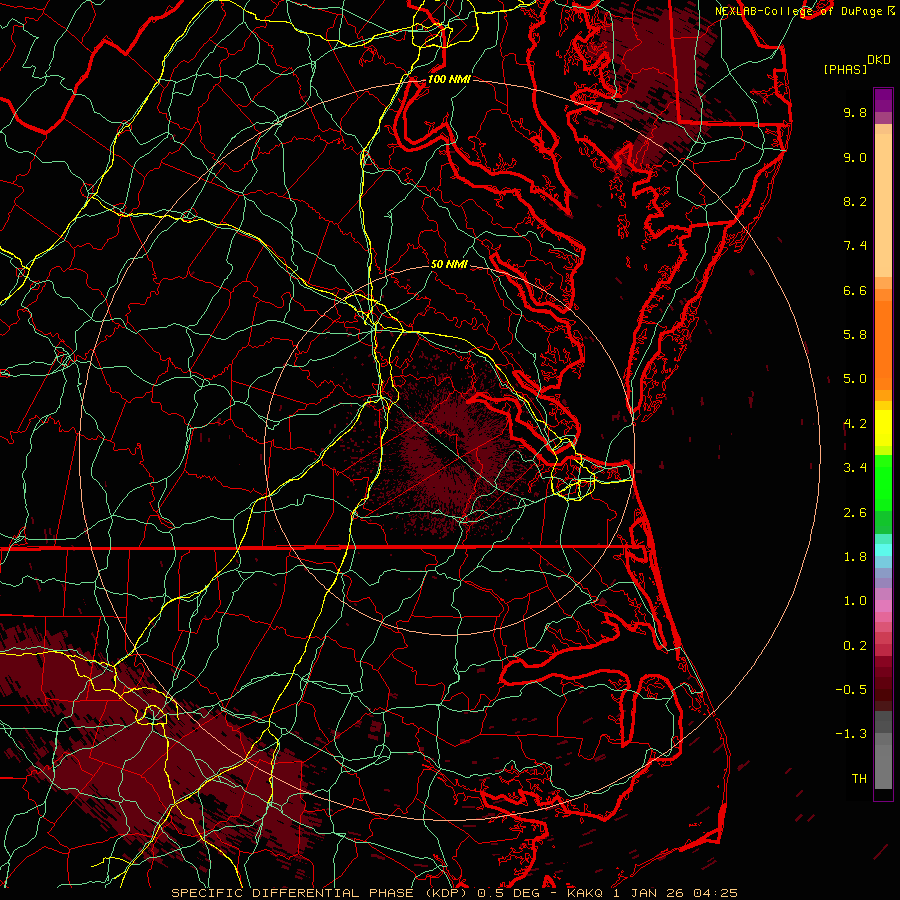Pick the cyan segment of the color bar
Image resolution: width=900 pixels, height=900 pixels.
click(883, 550)
